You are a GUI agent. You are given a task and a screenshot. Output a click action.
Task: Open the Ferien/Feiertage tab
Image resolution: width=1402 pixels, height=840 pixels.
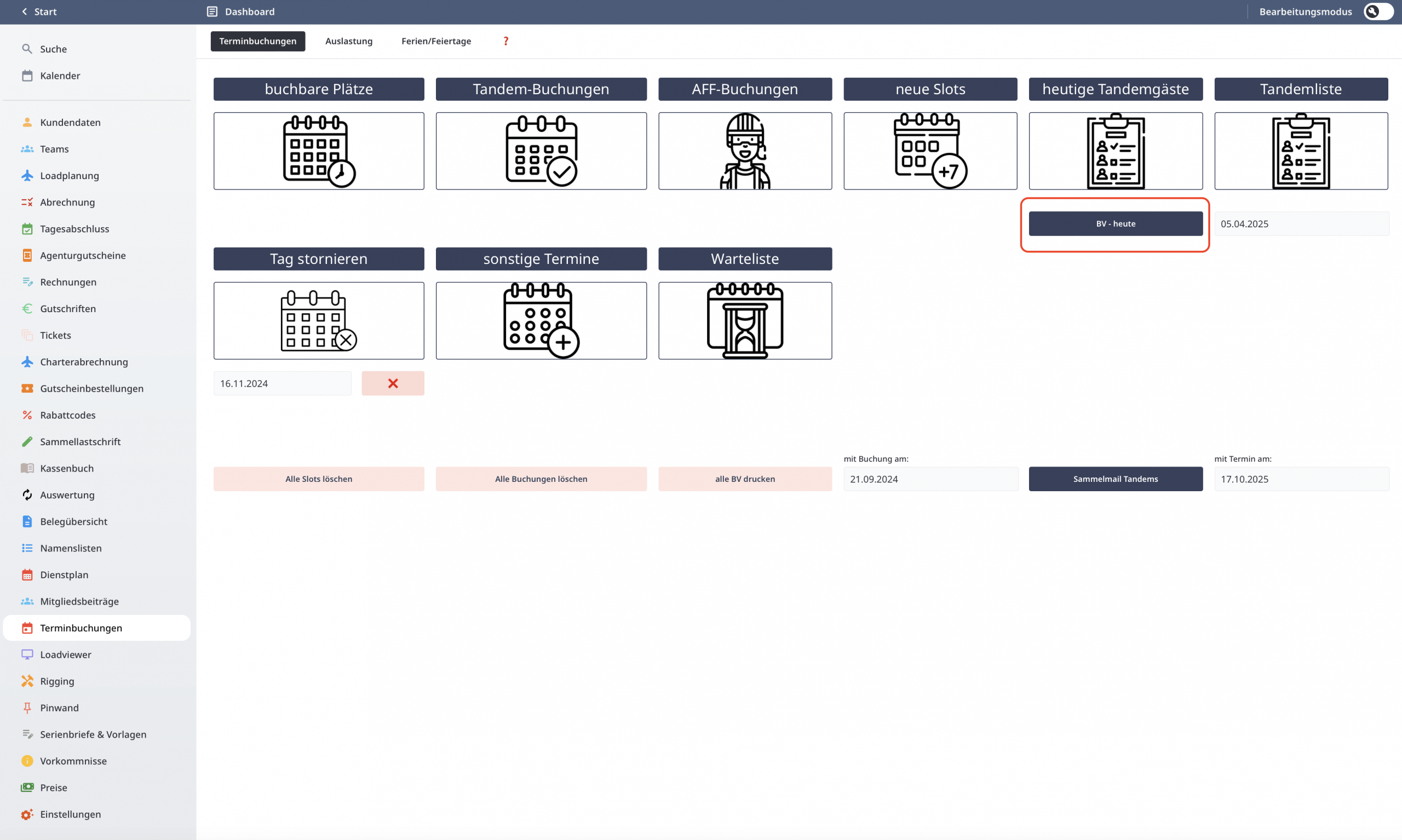point(436,41)
